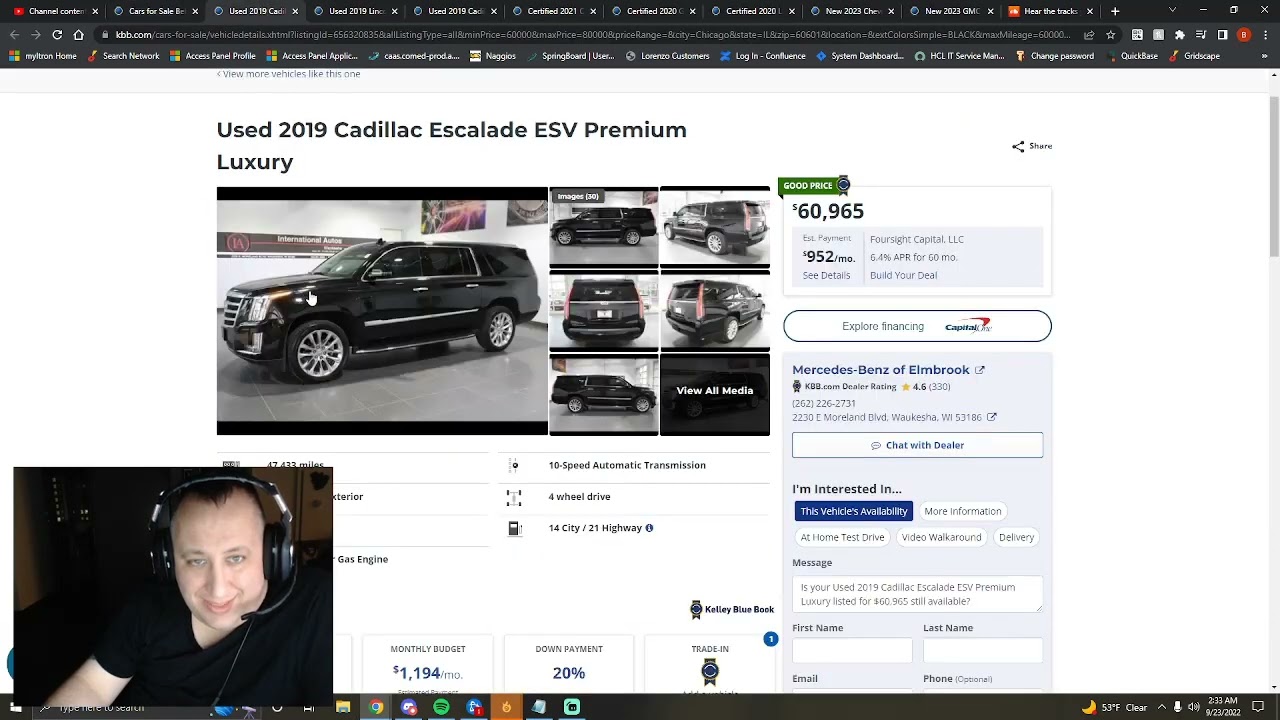Select the Video Walkaround option
Image resolution: width=1280 pixels, height=720 pixels.
[941, 537]
